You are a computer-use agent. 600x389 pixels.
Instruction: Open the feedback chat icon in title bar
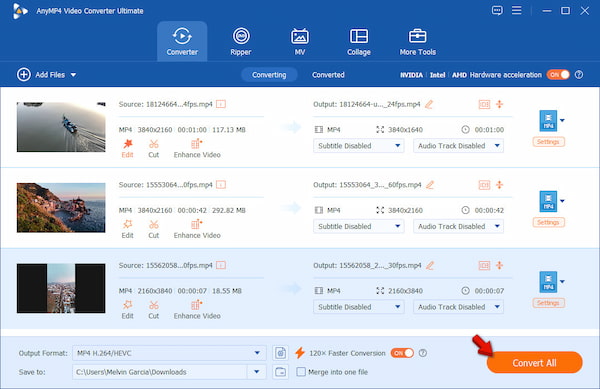click(497, 10)
